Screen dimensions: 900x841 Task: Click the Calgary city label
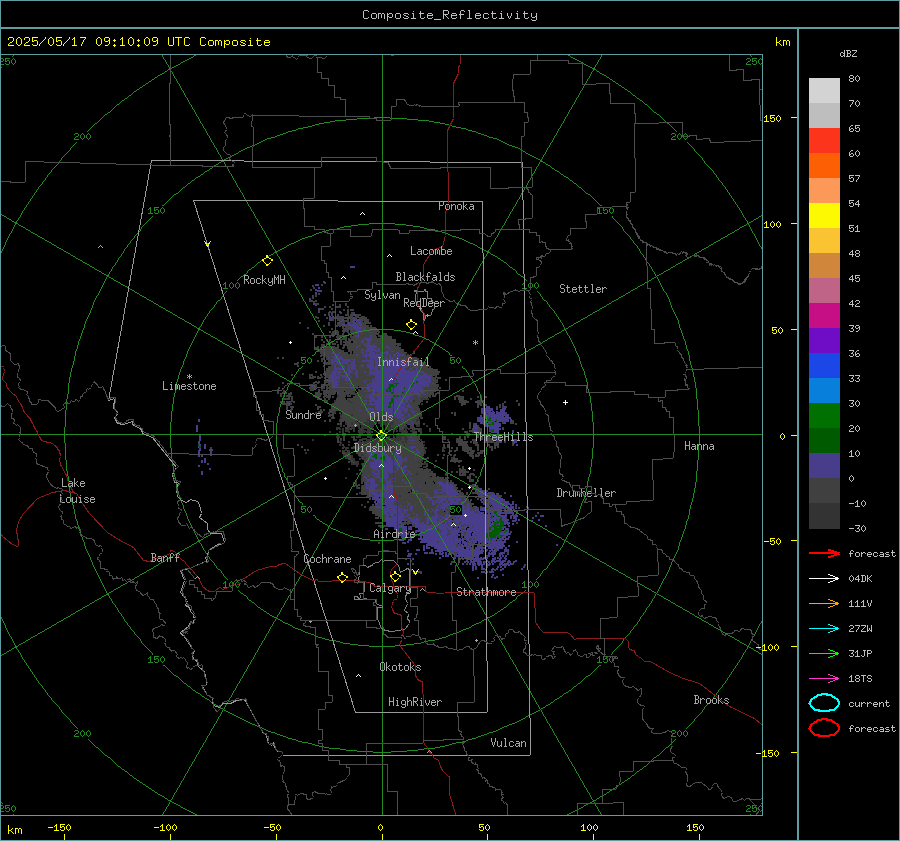[390, 588]
